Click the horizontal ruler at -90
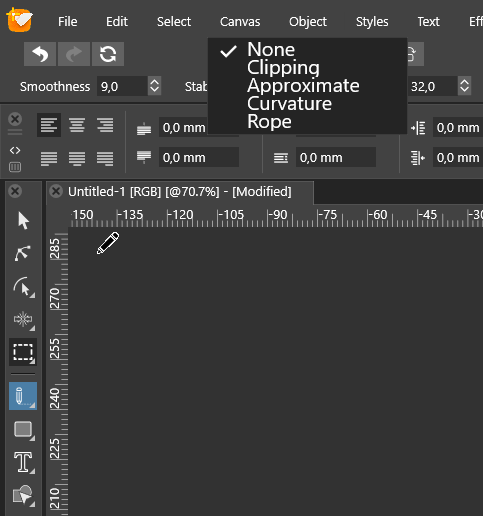The height and width of the screenshot is (516, 483). (x=277, y=215)
